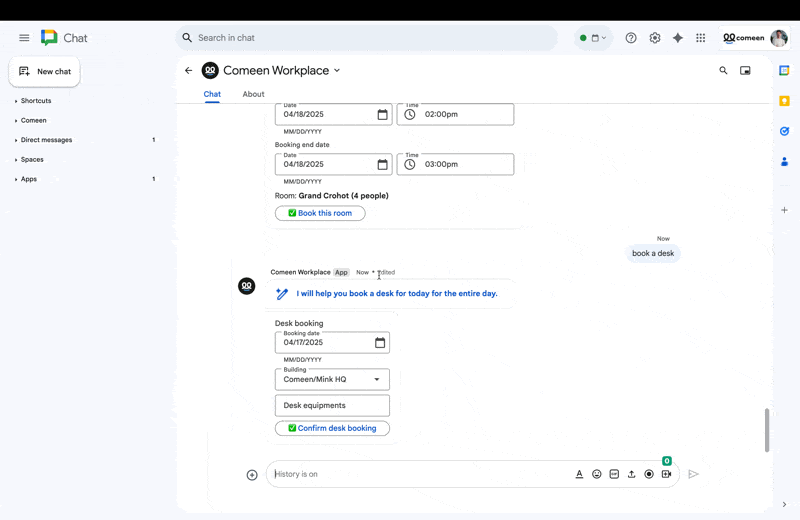This screenshot has width=800, height=520.
Task: Open the Building Comeen/Mink HQ dropdown
Action: (332, 380)
